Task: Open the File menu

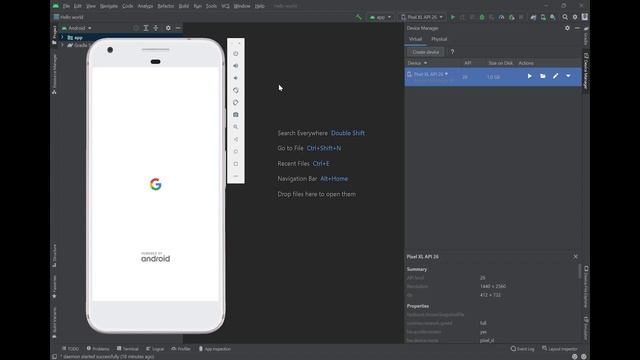Action: pos(66,6)
